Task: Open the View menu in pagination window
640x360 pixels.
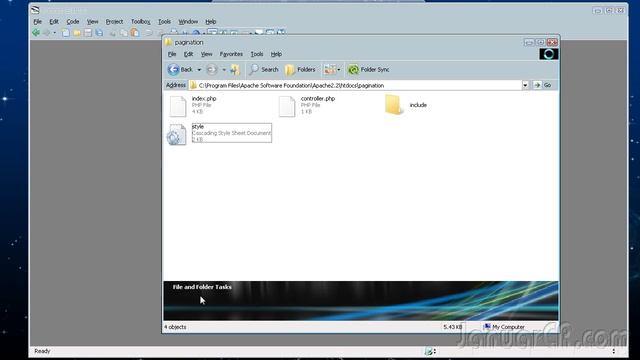Action: (x=207, y=54)
